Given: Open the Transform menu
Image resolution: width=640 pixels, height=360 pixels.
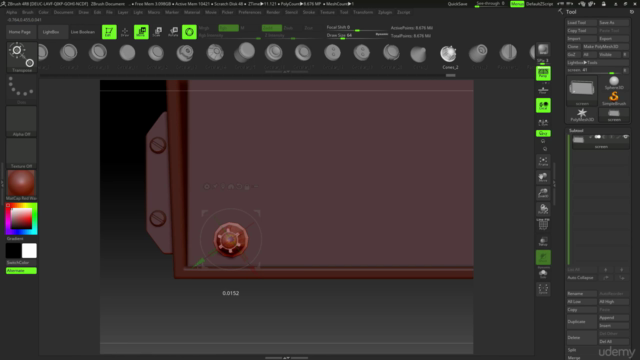Looking at the screenshot, I should 363,12.
